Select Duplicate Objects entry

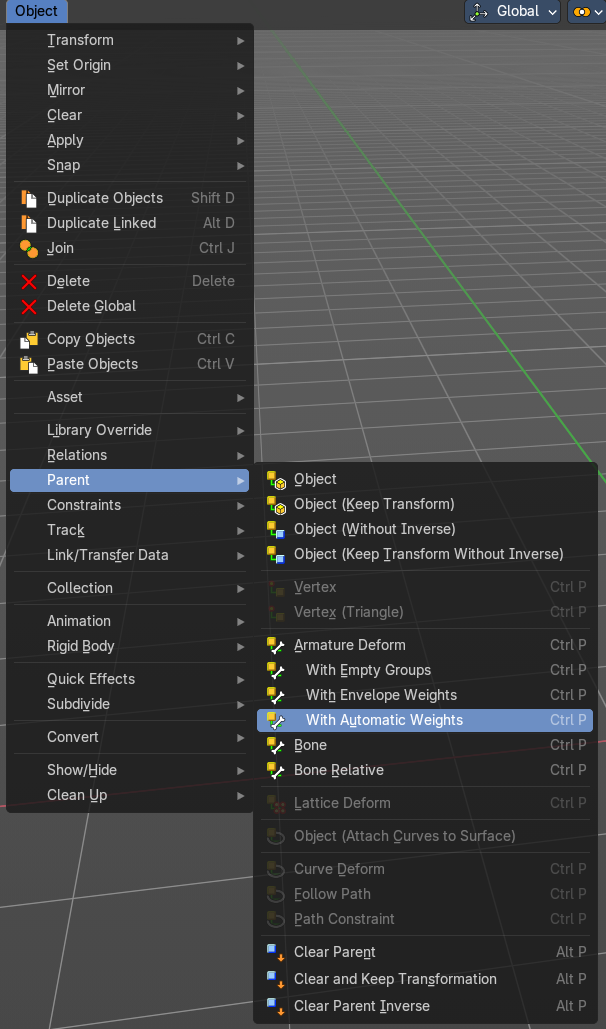[129, 198]
